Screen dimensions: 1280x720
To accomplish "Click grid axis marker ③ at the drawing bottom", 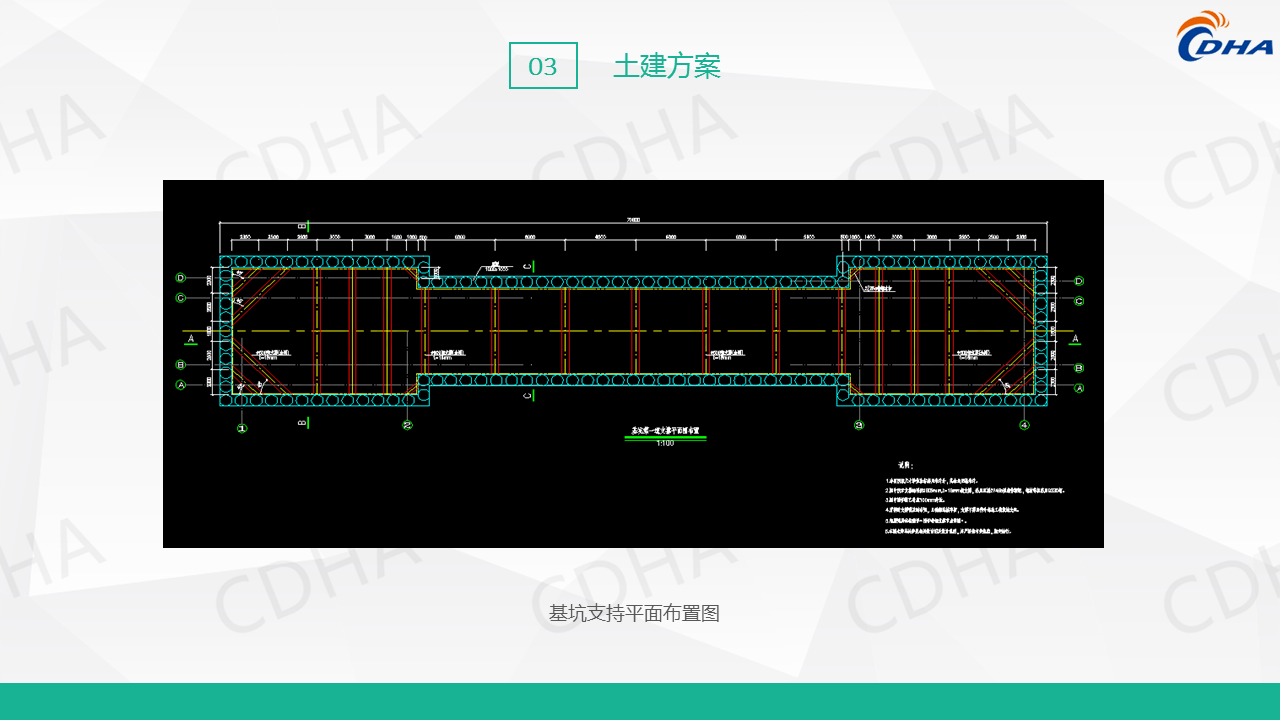I will [x=859, y=426].
